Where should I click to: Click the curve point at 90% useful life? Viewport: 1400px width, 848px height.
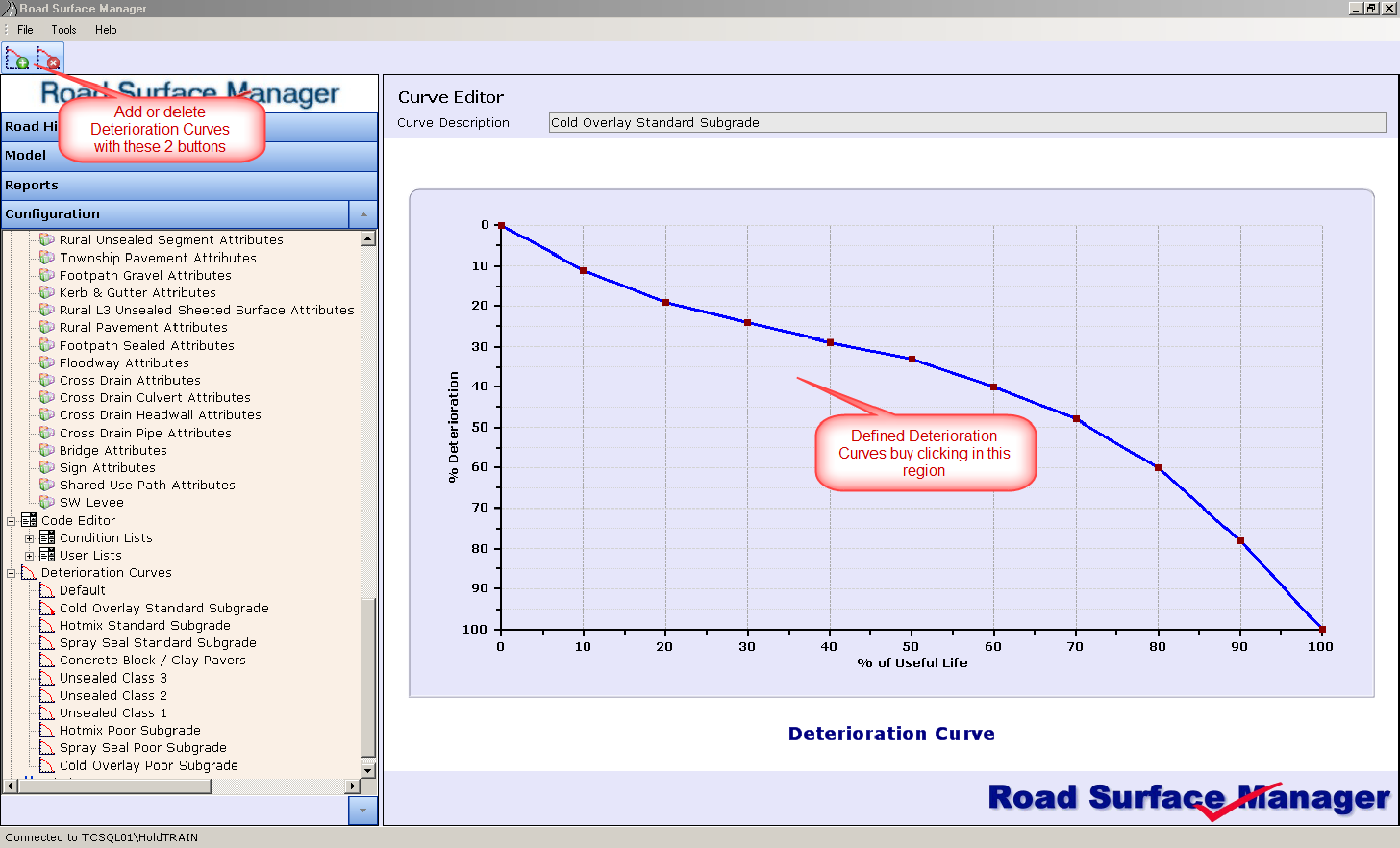point(1240,541)
